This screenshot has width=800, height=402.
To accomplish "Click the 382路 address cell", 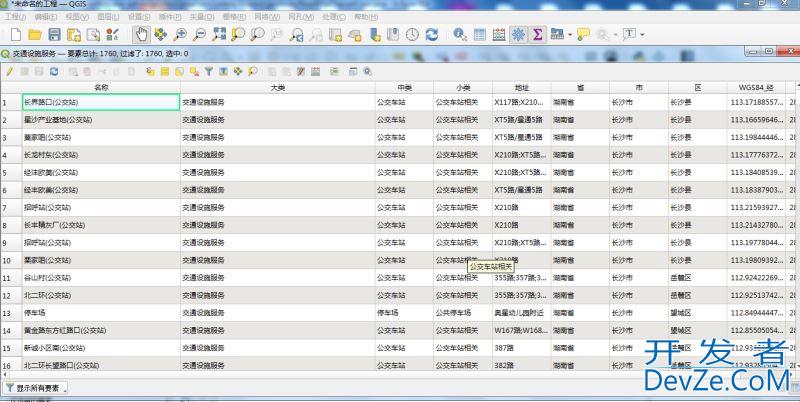I will click(521, 365).
